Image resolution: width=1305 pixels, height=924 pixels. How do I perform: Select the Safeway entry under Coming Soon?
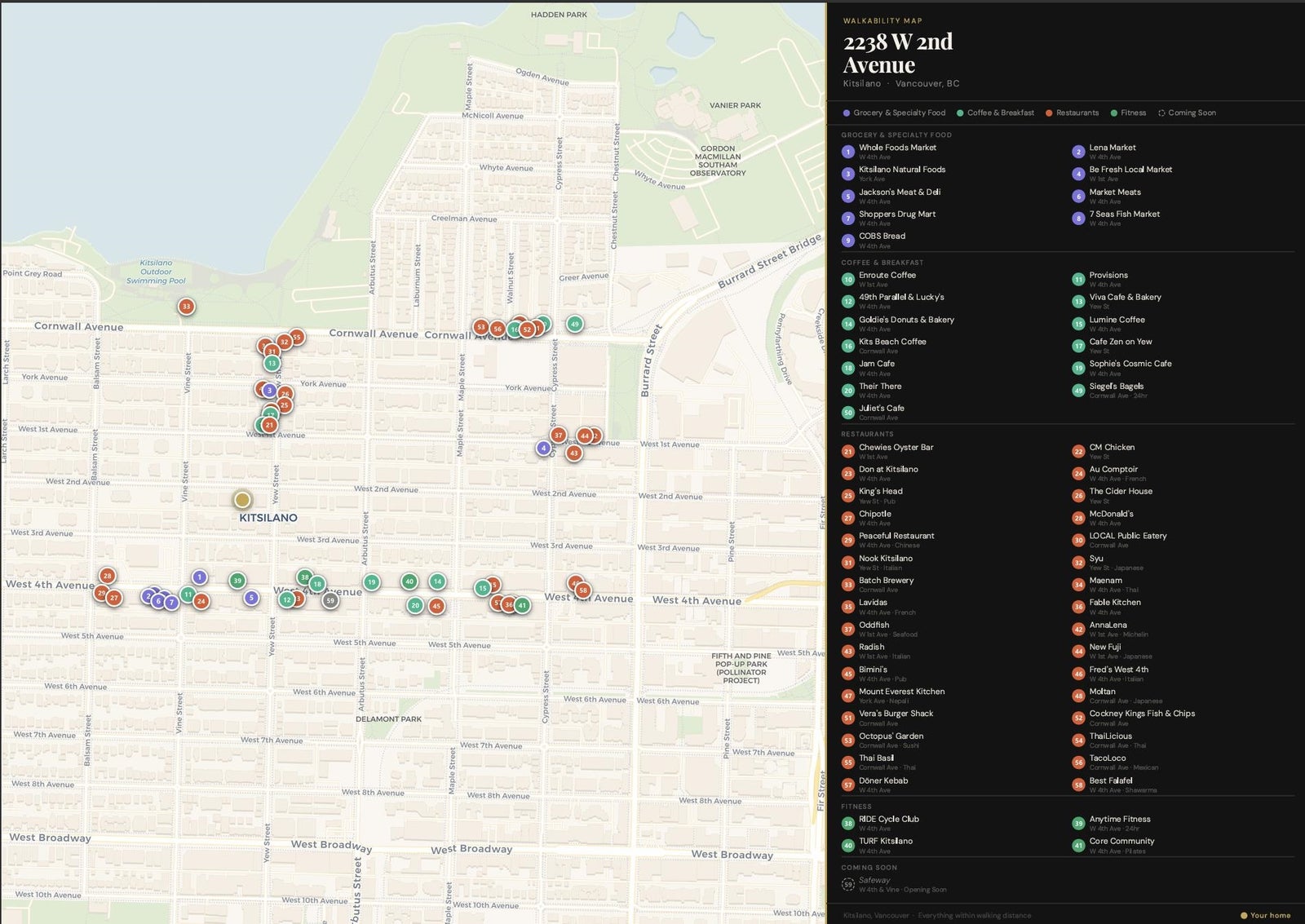tap(874, 881)
